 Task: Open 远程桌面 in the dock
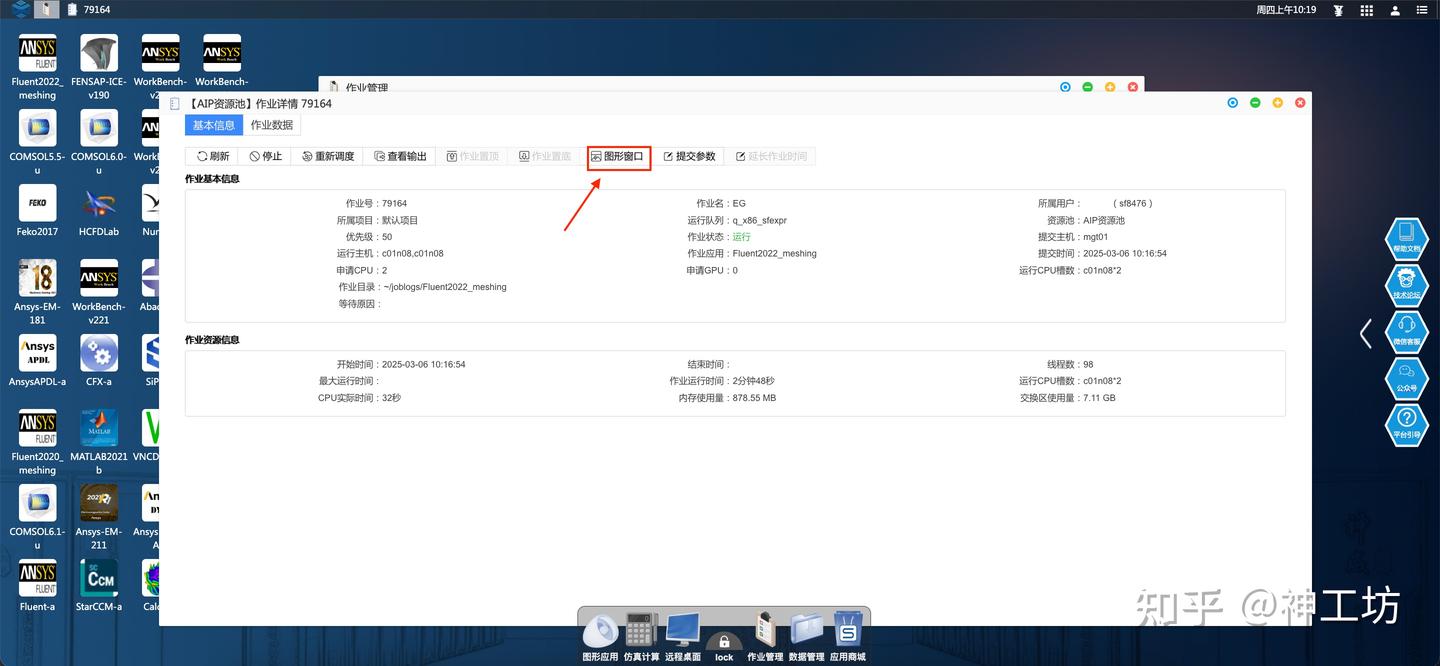coord(683,638)
